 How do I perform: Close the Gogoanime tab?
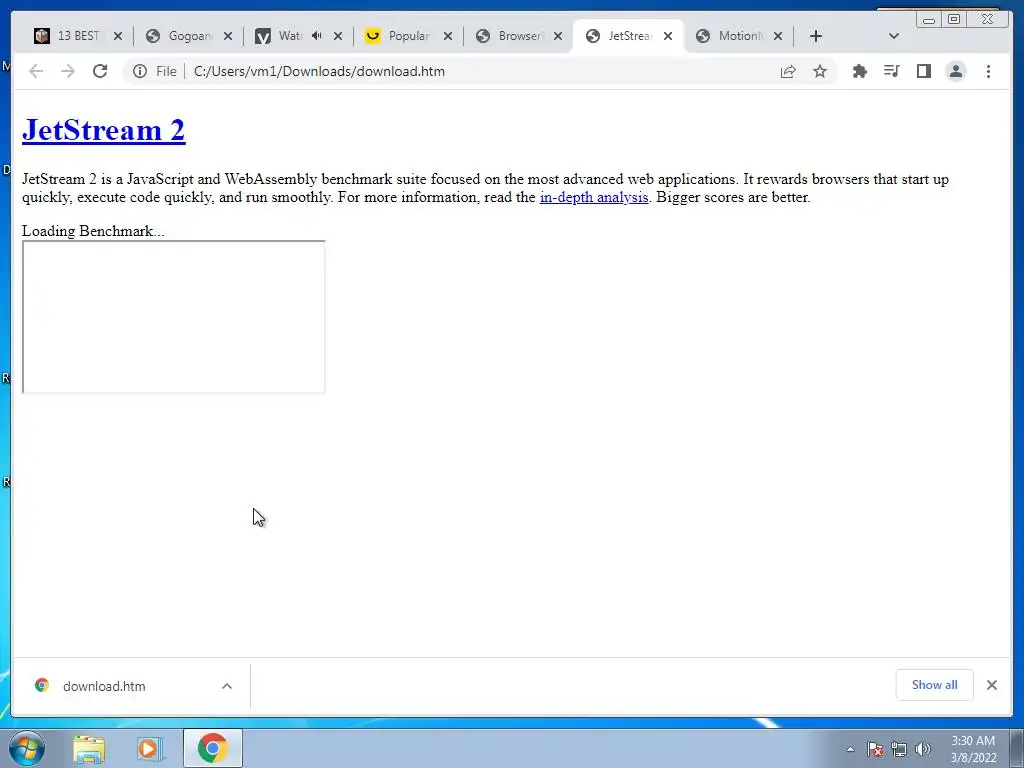(228, 36)
